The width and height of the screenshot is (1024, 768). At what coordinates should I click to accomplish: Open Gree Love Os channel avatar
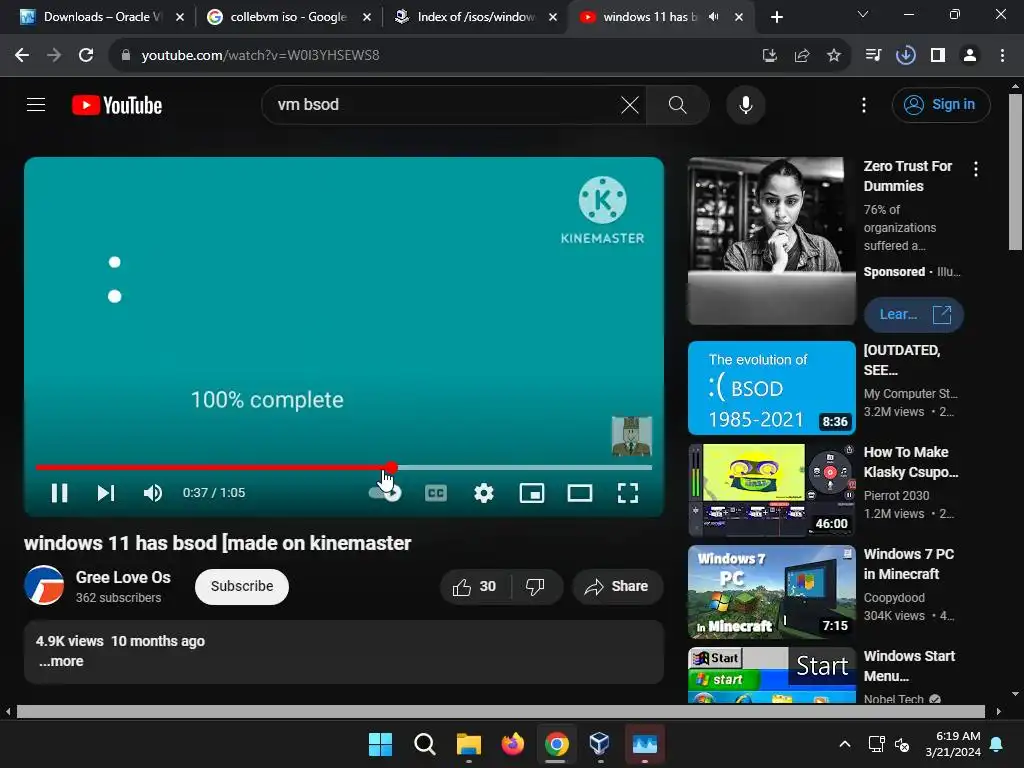pos(44,585)
